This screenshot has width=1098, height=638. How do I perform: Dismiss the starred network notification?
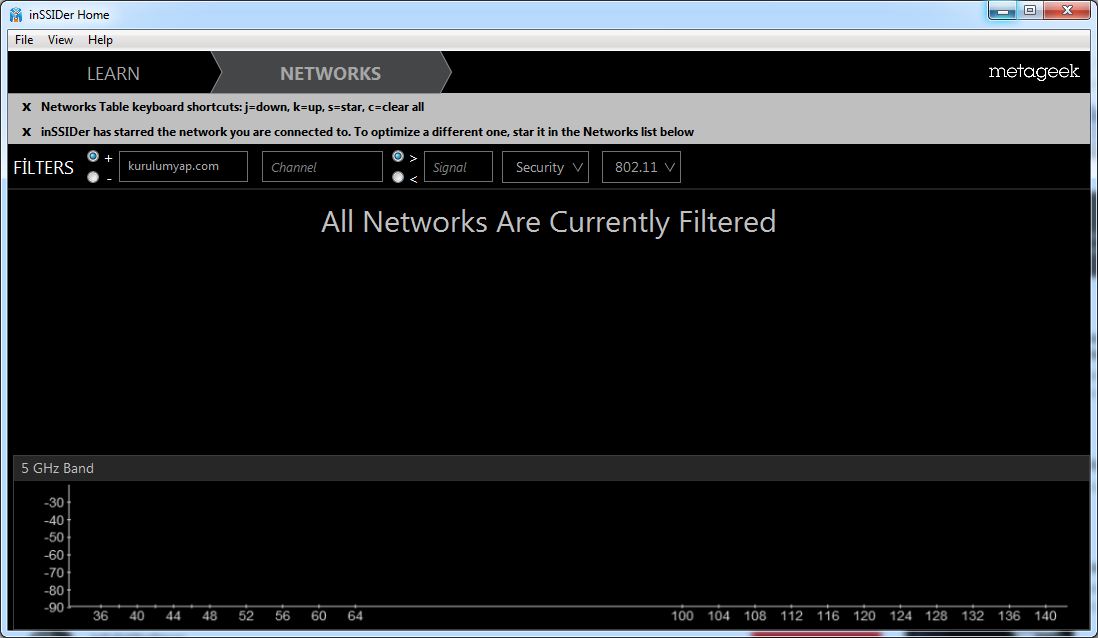click(x=27, y=132)
